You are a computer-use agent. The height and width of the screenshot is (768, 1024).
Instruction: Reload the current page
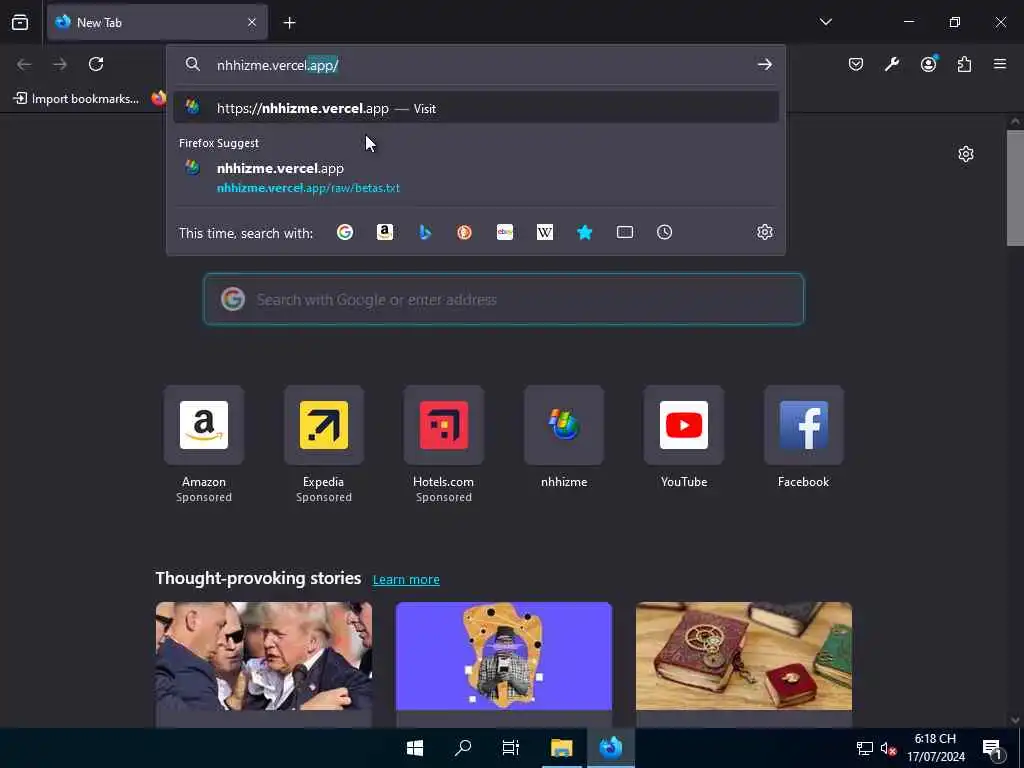[96, 64]
